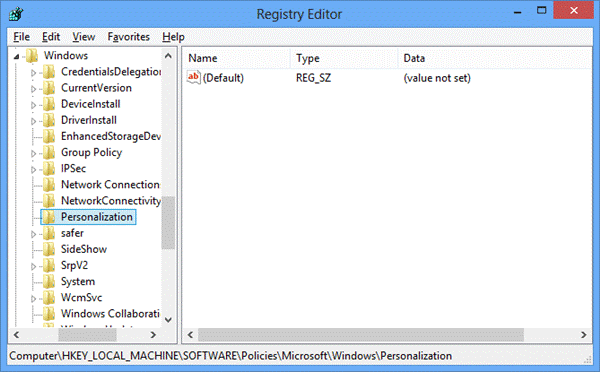
Task: Expand the CurrentVersion key
Action: coord(33,88)
